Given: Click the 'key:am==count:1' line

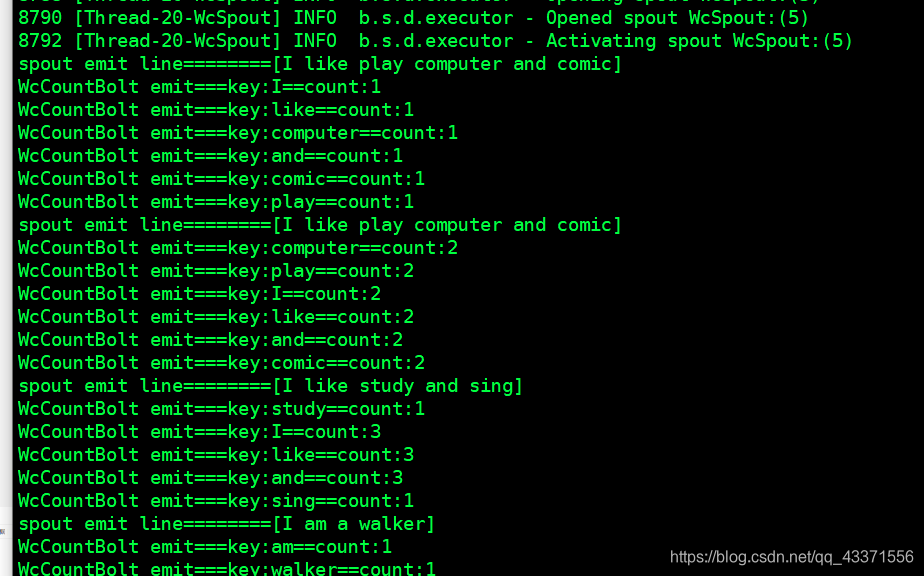Looking at the screenshot, I should click(205, 547).
